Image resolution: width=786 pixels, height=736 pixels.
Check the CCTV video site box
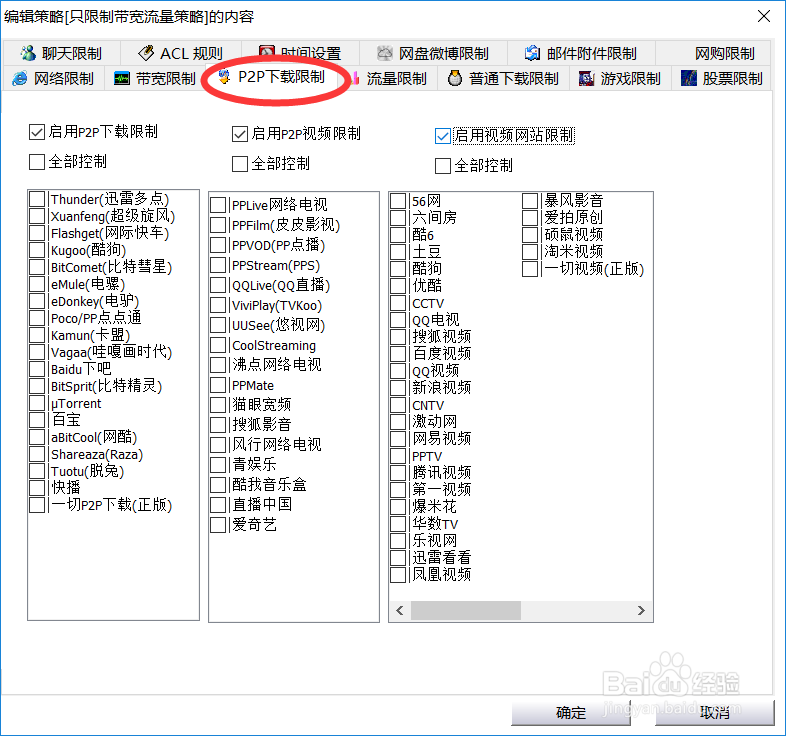398,303
